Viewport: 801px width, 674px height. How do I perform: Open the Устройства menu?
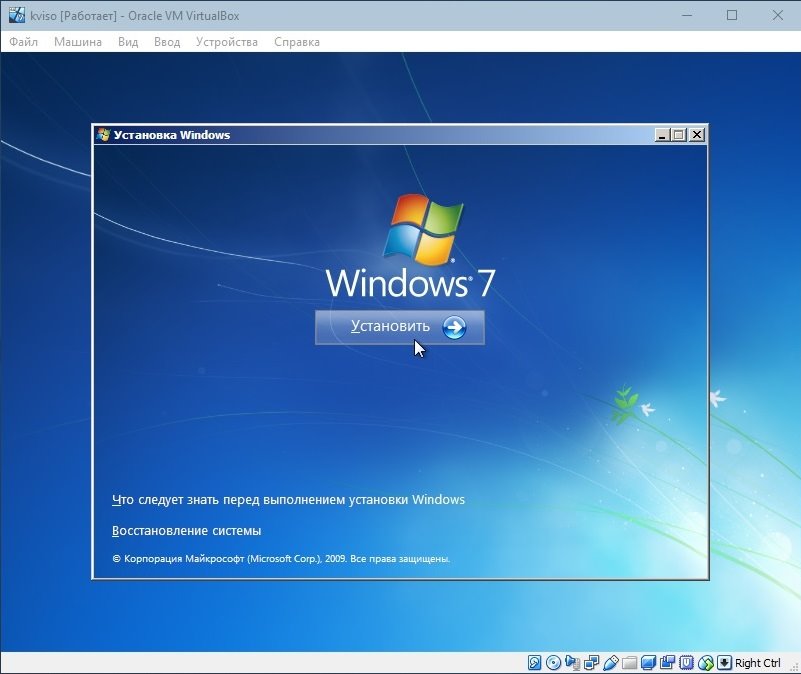pos(227,42)
